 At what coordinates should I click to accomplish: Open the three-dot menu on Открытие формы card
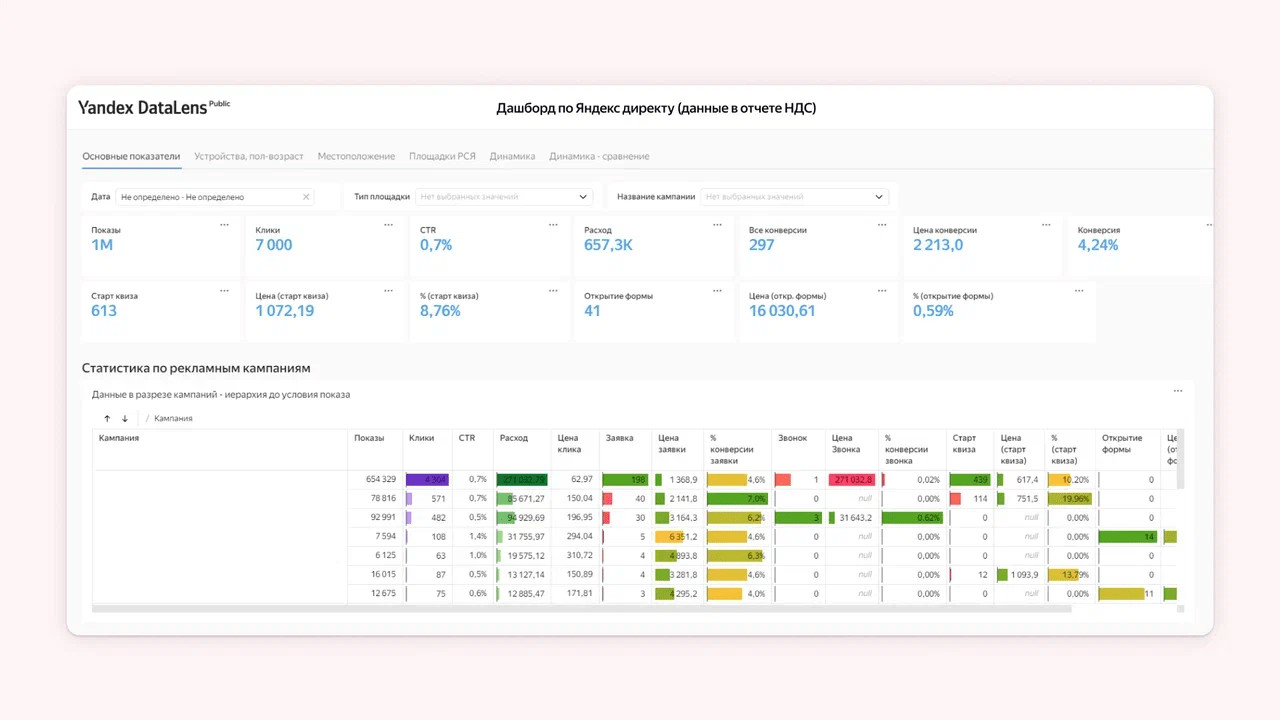(x=717, y=291)
